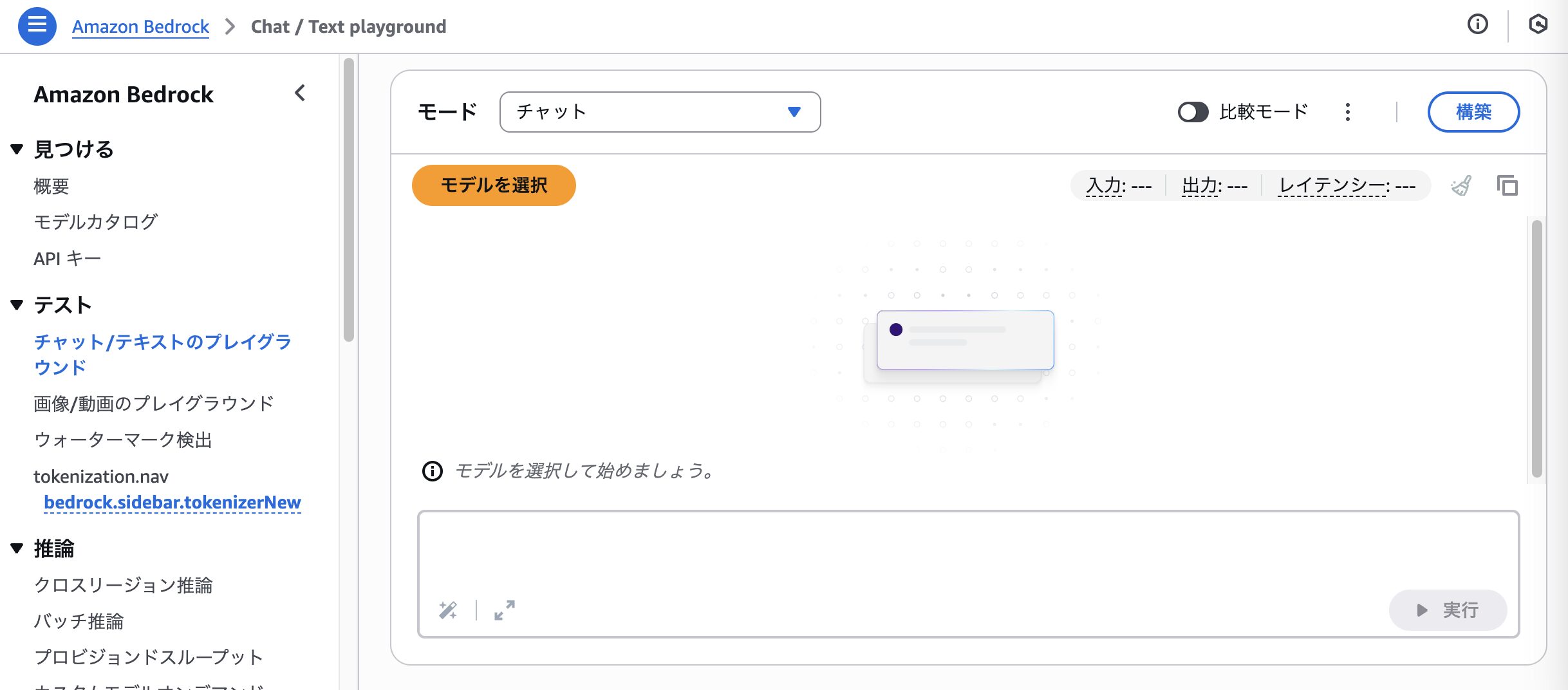Image resolution: width=1568 pixels, height=690 pixels.
Task: Collapse the テスト section
Action: point(17,305)
